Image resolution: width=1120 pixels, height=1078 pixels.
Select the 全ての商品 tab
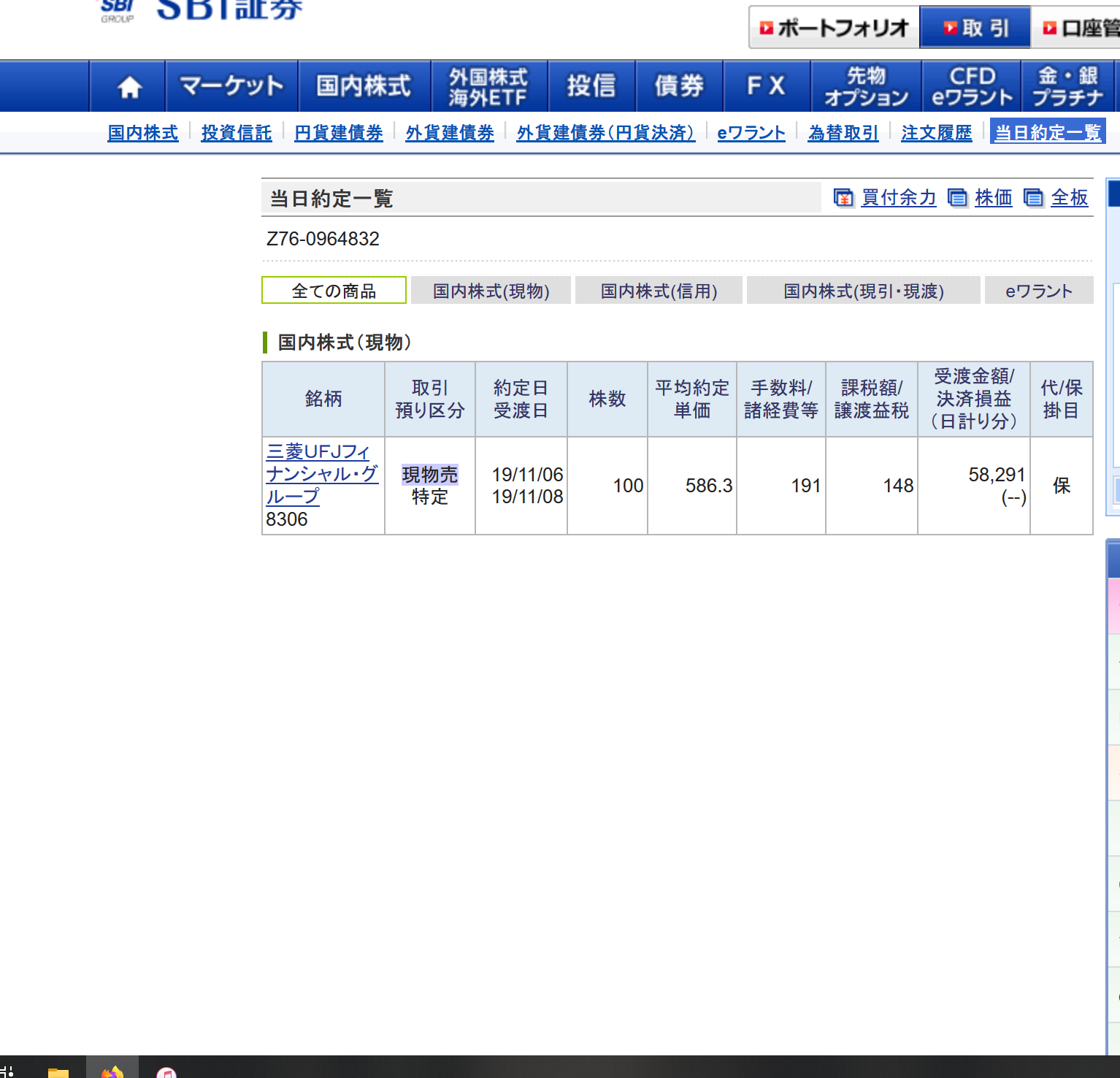[x=334, y=290]
